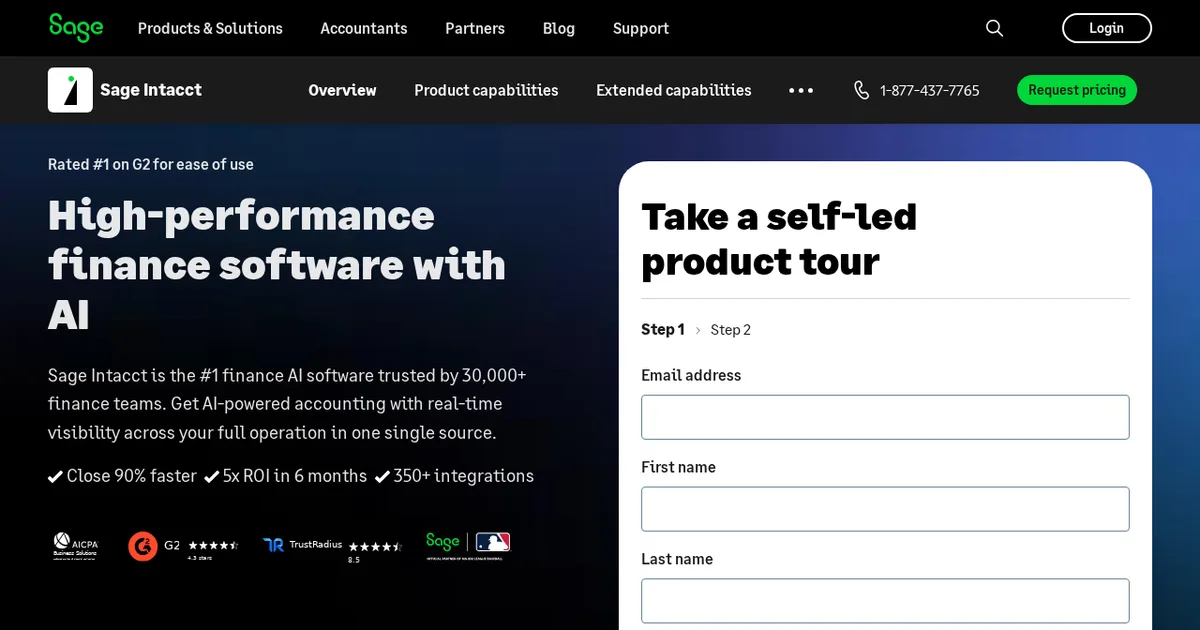
Task: Click the Sage Intacct product logo icon
Action: click(70, 90)
